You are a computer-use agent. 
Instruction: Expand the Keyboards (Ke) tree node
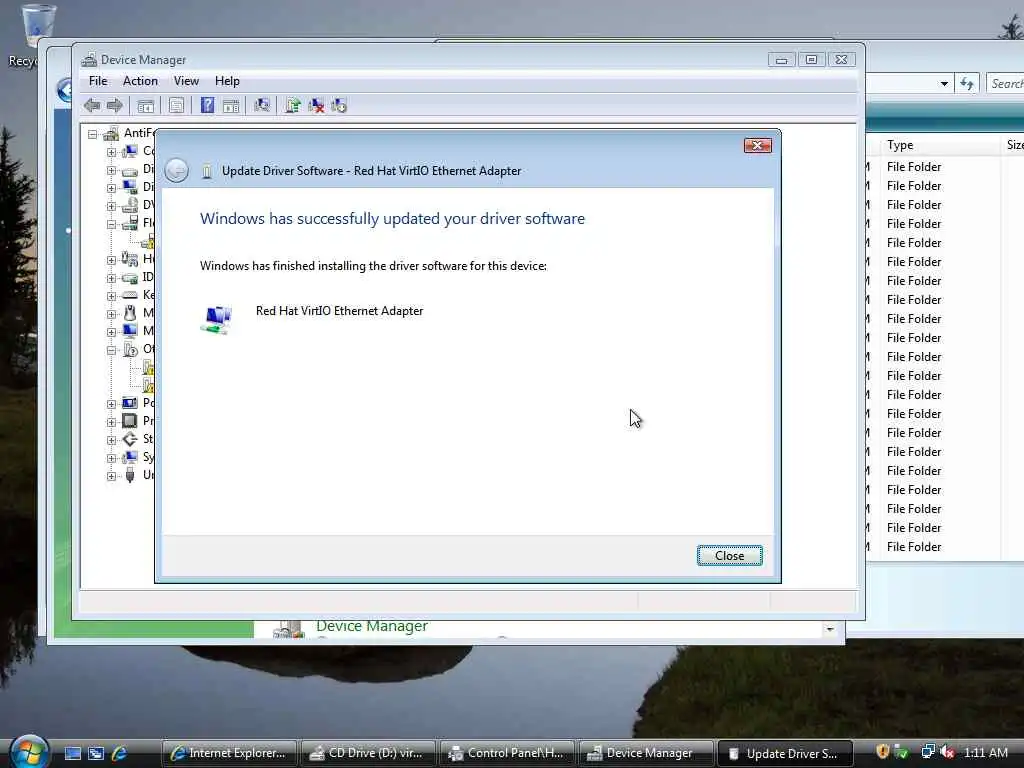[x=112, y=296]
